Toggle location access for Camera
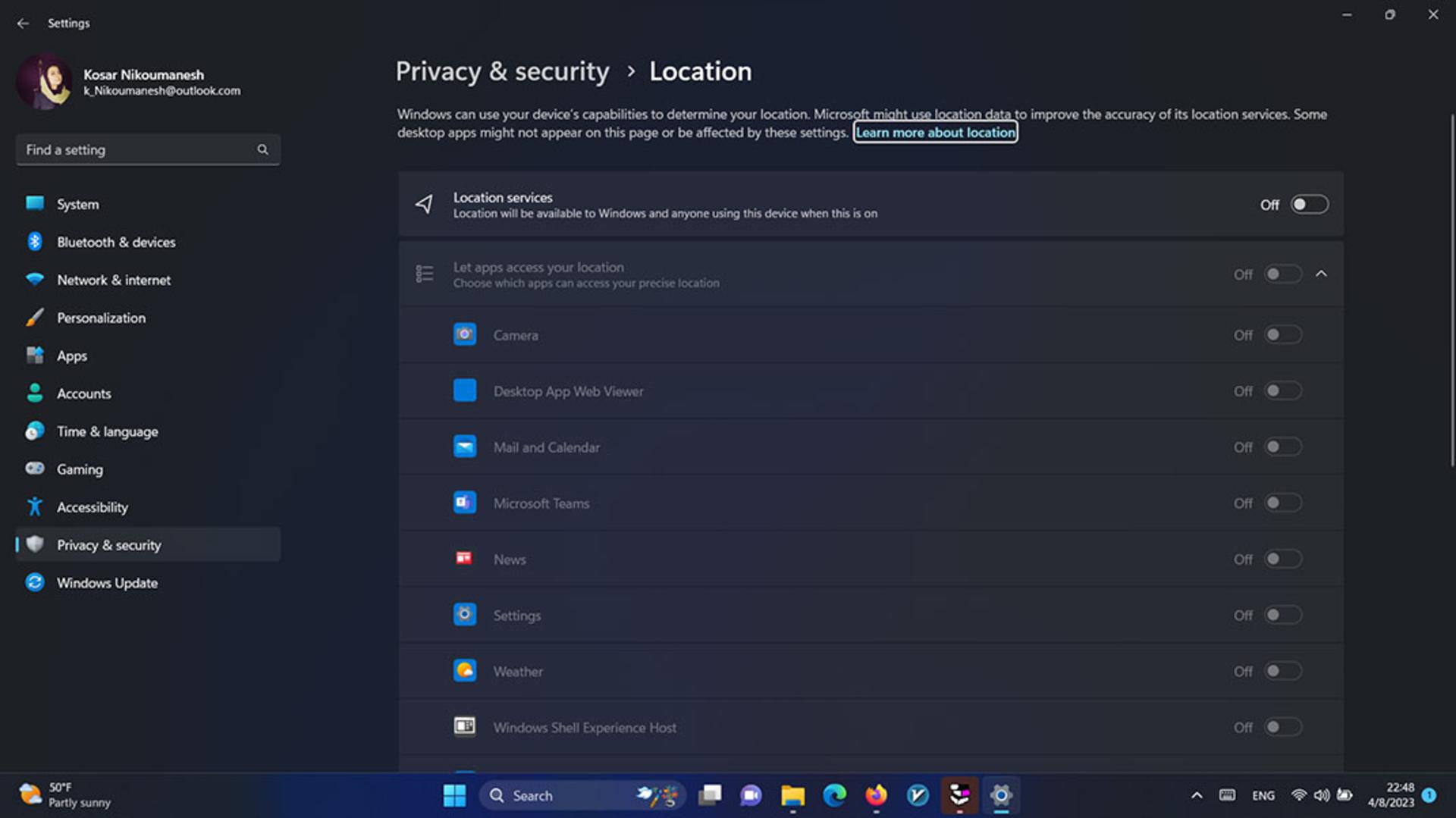The width and height of the screenshot is (1456, 818). tap(1282, 334)
